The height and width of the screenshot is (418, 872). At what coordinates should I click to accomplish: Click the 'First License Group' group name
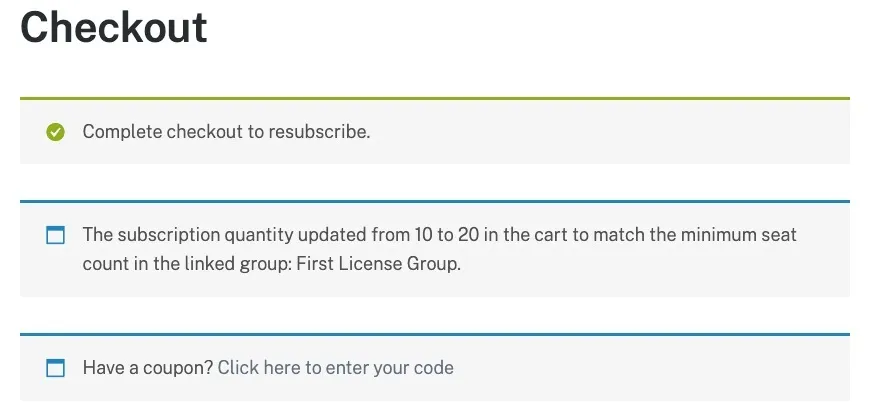click(378, 263)
